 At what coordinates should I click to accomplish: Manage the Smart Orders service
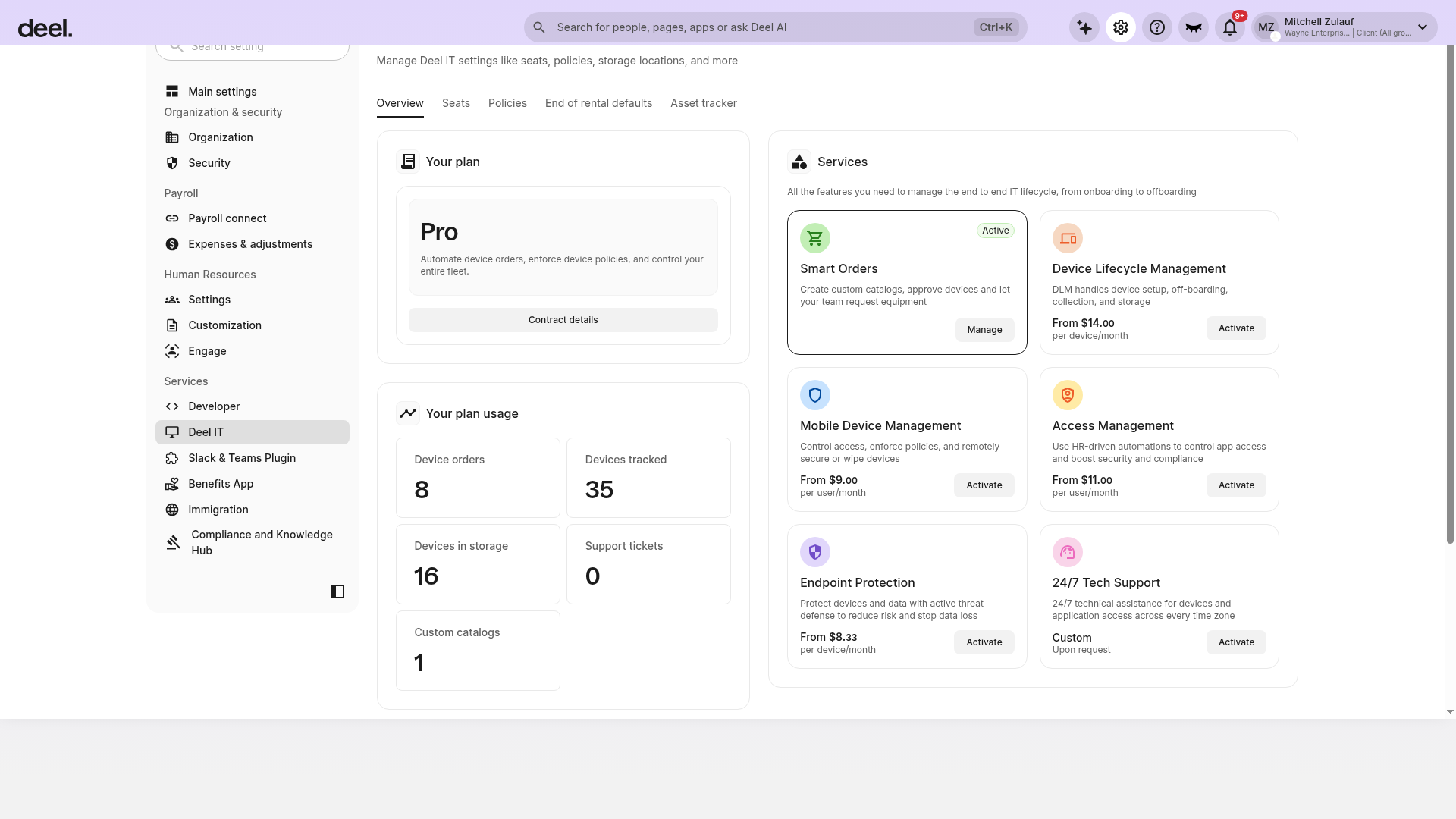click(984, 330)
